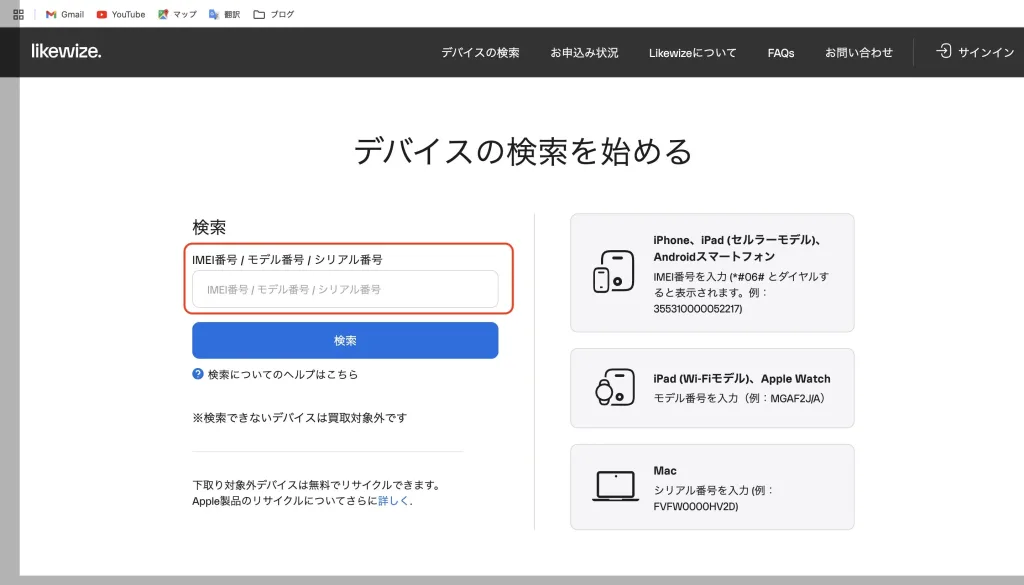Open the お申込み状況 menu item

tap(584, 53)
